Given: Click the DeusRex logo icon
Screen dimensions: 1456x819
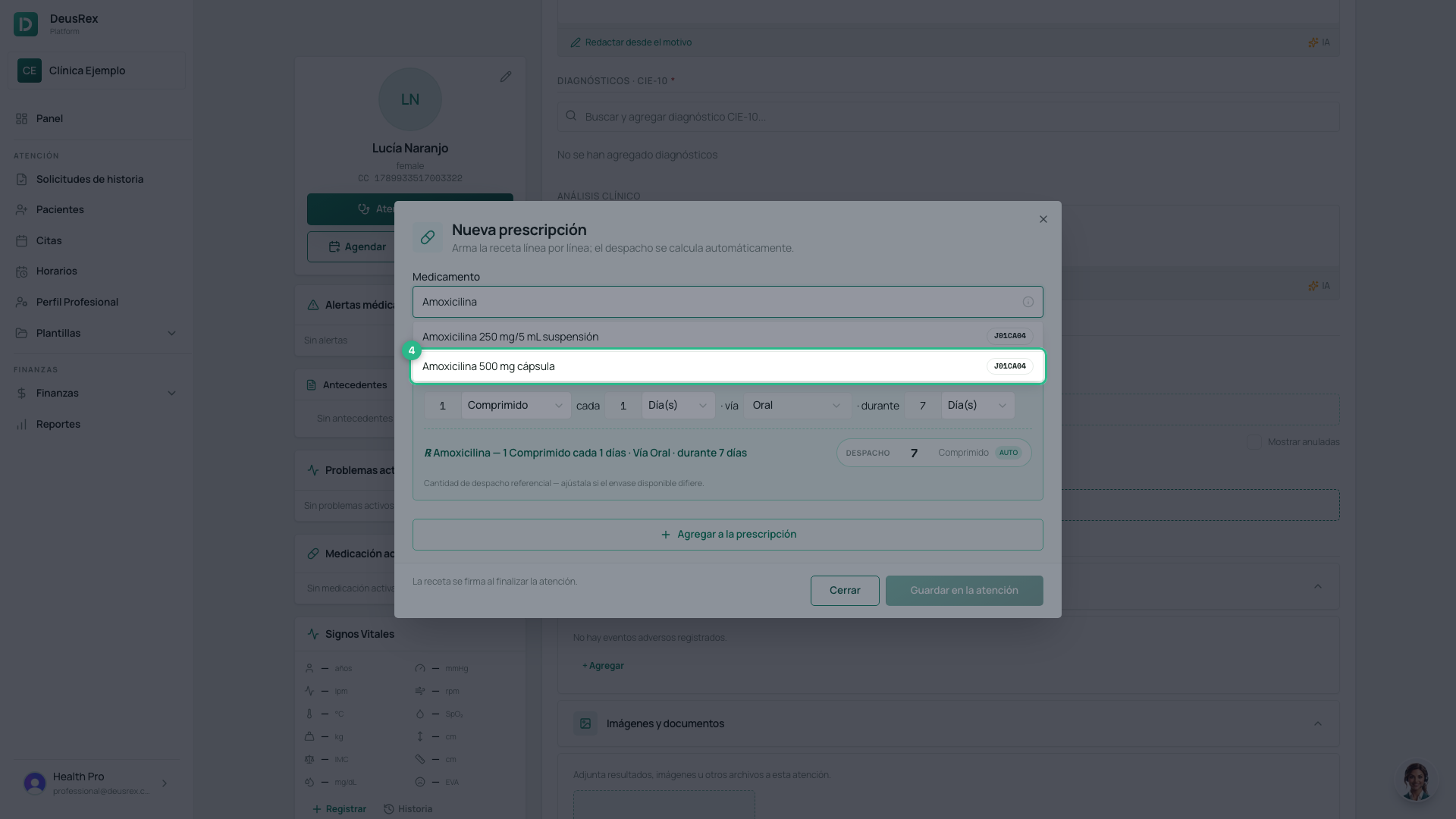Looking at the screenshot, I should (26, 24).
